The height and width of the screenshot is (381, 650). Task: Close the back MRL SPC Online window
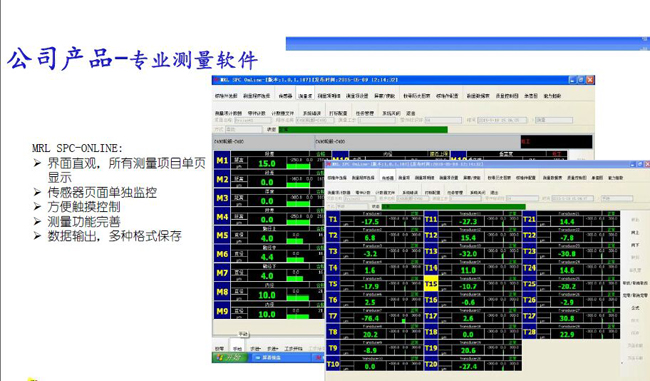tap(590, 80)
